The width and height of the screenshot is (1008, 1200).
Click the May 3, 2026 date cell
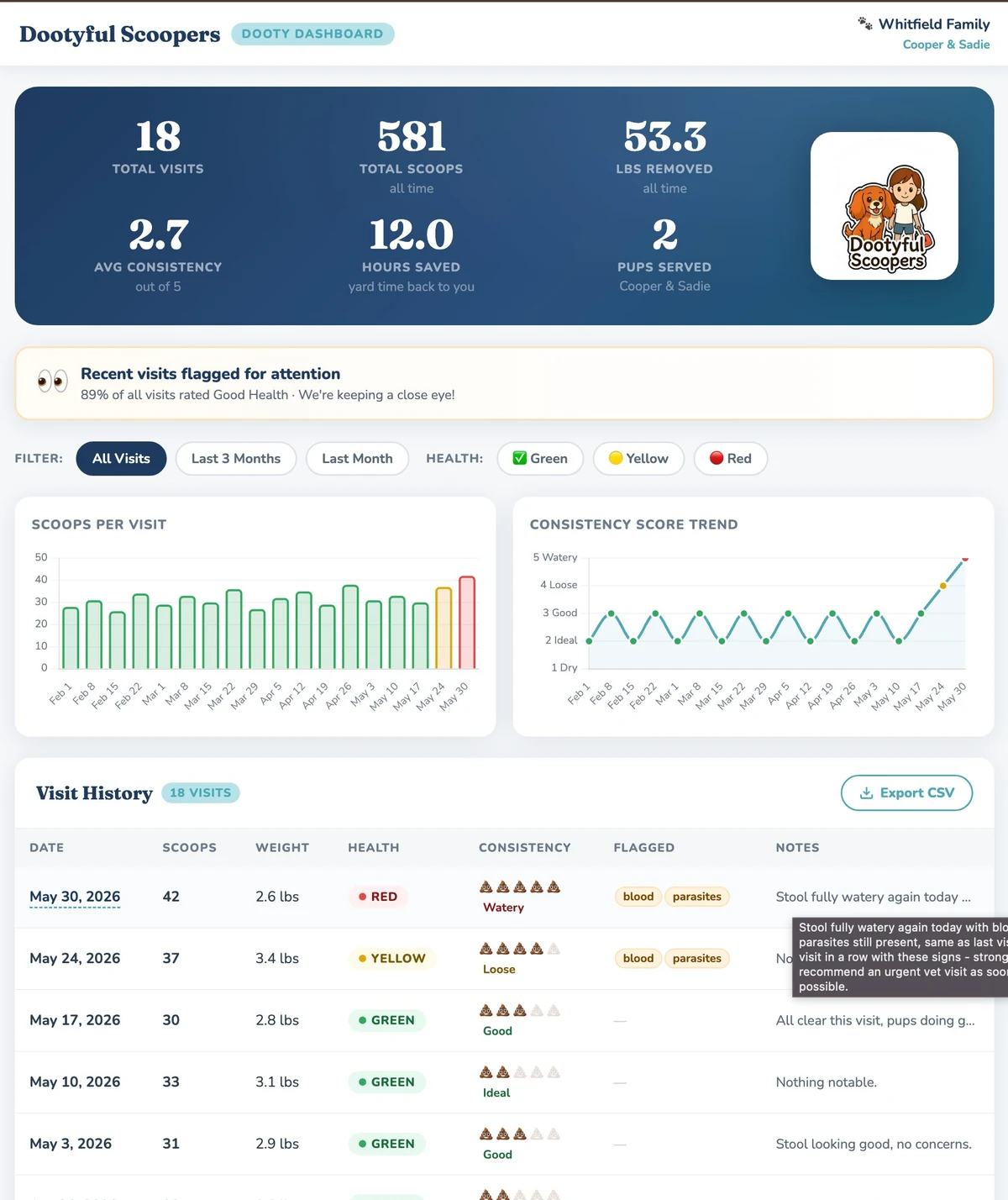(71, 1144)
